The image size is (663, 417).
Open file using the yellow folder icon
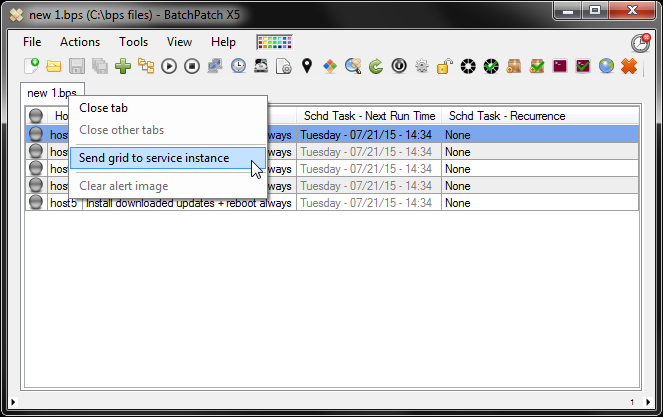tap(54, 66)
